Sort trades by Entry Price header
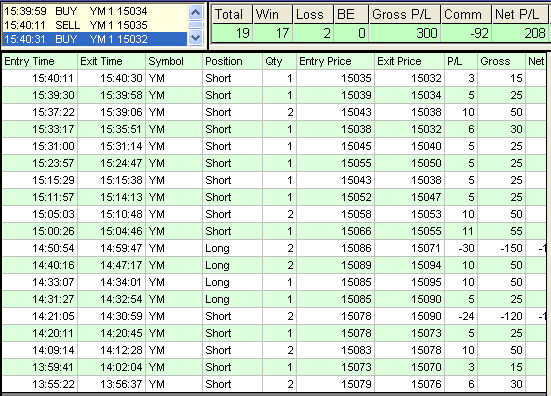The image size is (551, 396). click(x=336, y=61)
